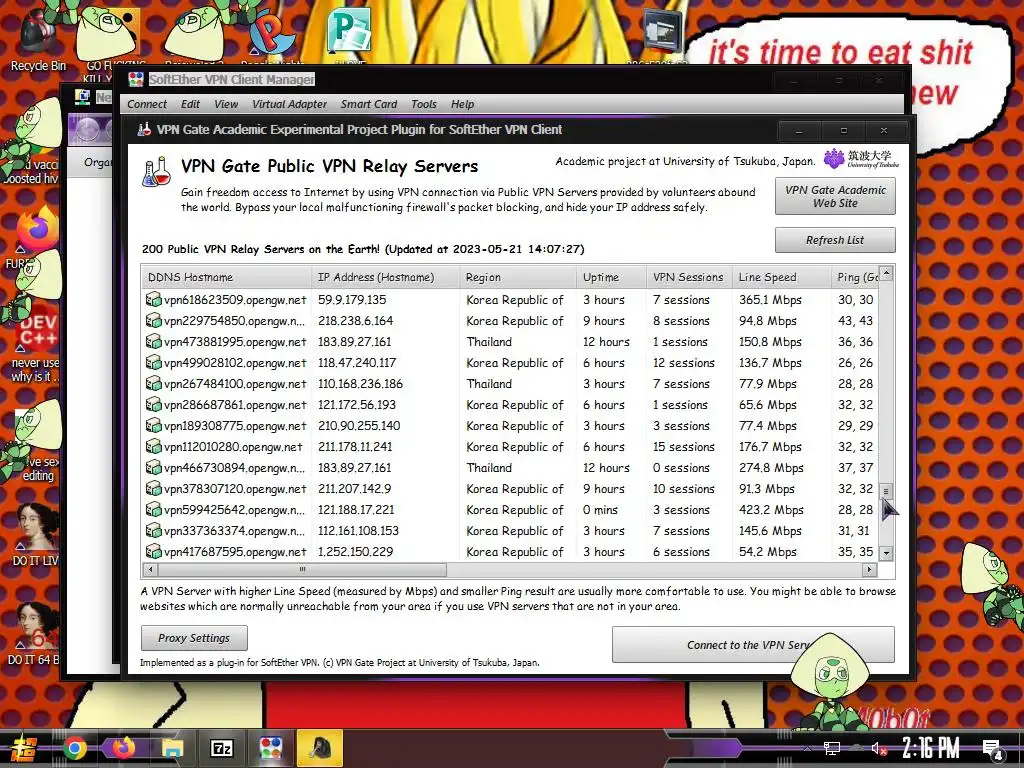Sort by Uptime column header
Image resolution: width=1024 pixels, height=768 pixels.
[611, 277]
